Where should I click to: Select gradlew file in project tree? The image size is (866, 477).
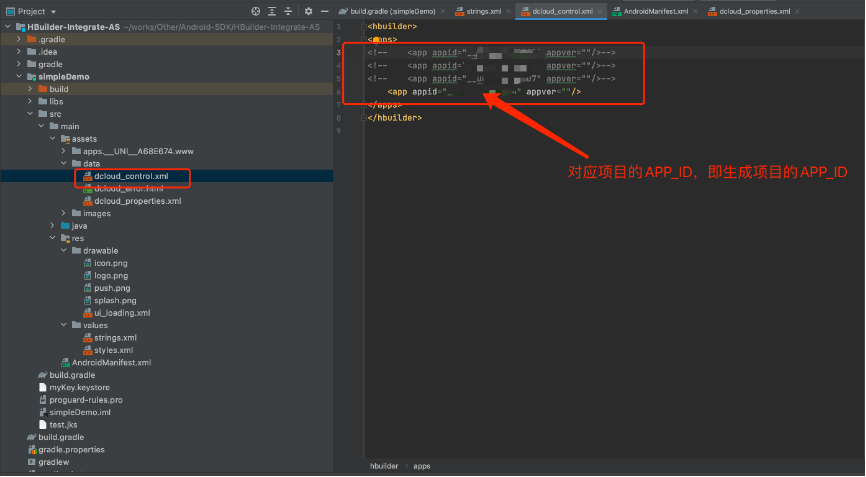(x=54, y=462)
